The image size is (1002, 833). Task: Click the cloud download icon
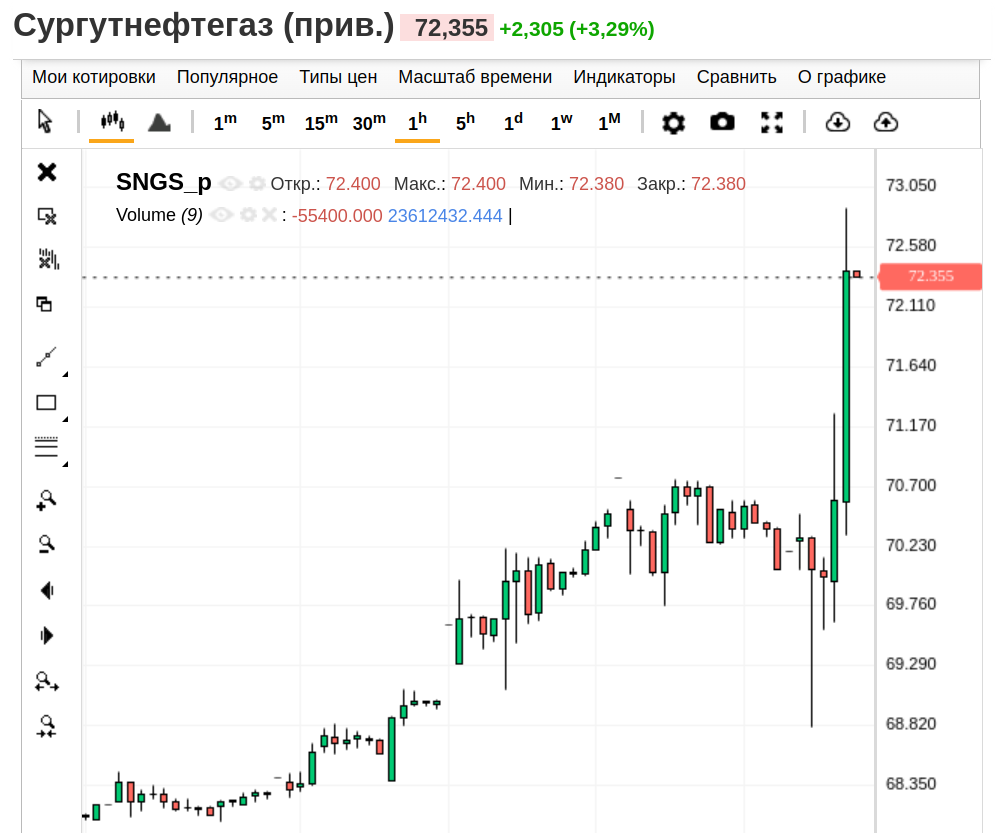click(x=837, y=121)
